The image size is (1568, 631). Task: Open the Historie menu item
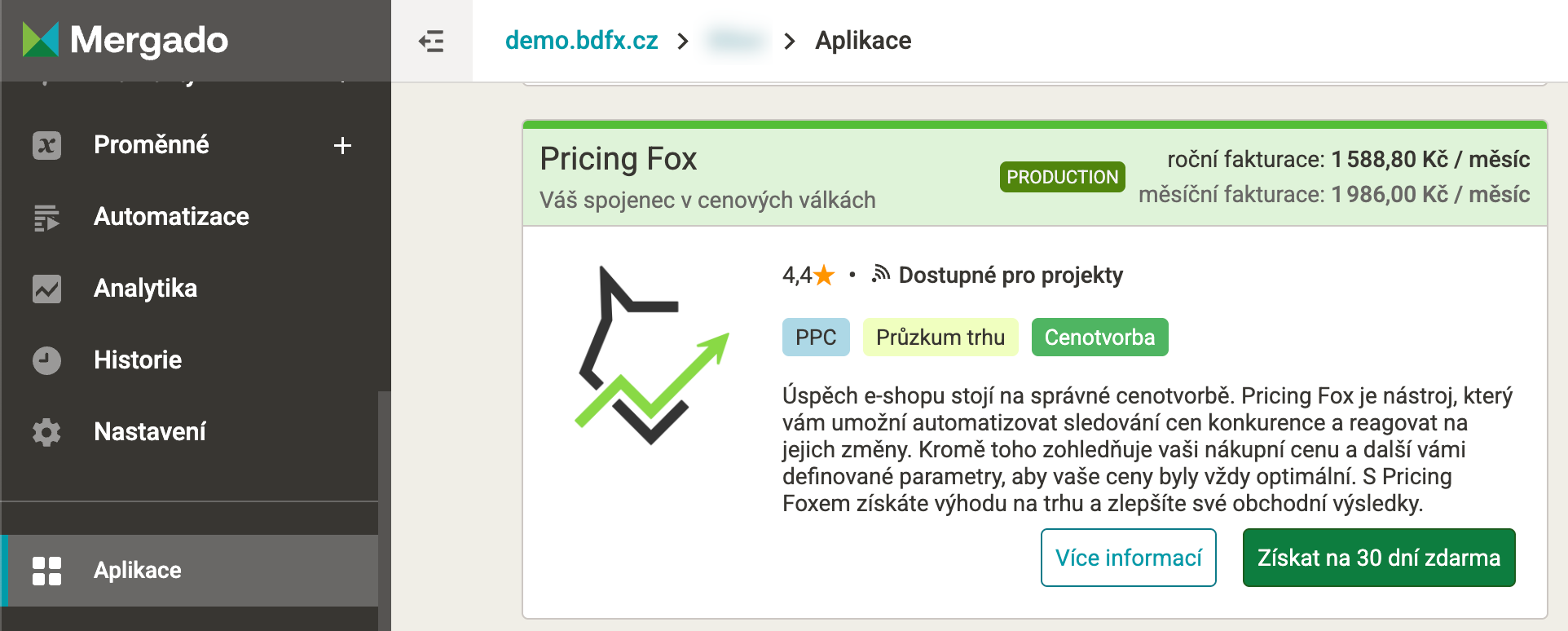click(x=138, y=360)
